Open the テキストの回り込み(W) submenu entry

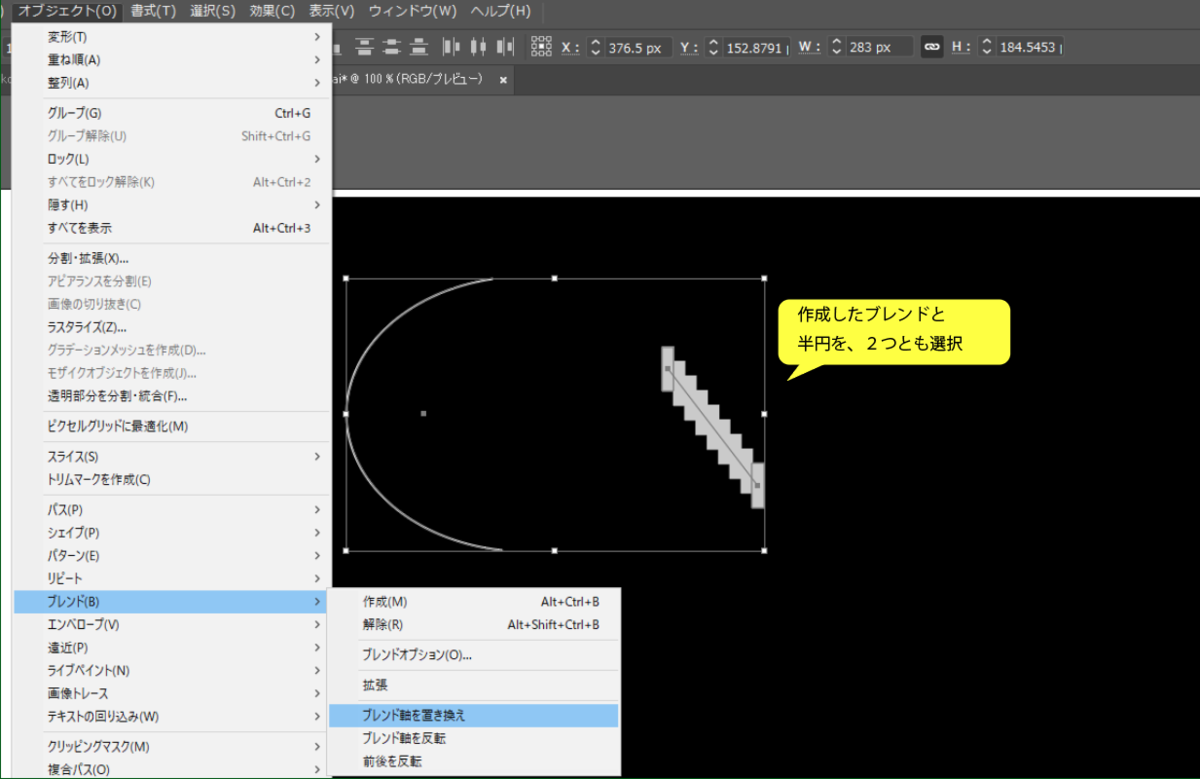tap(171, 717)
